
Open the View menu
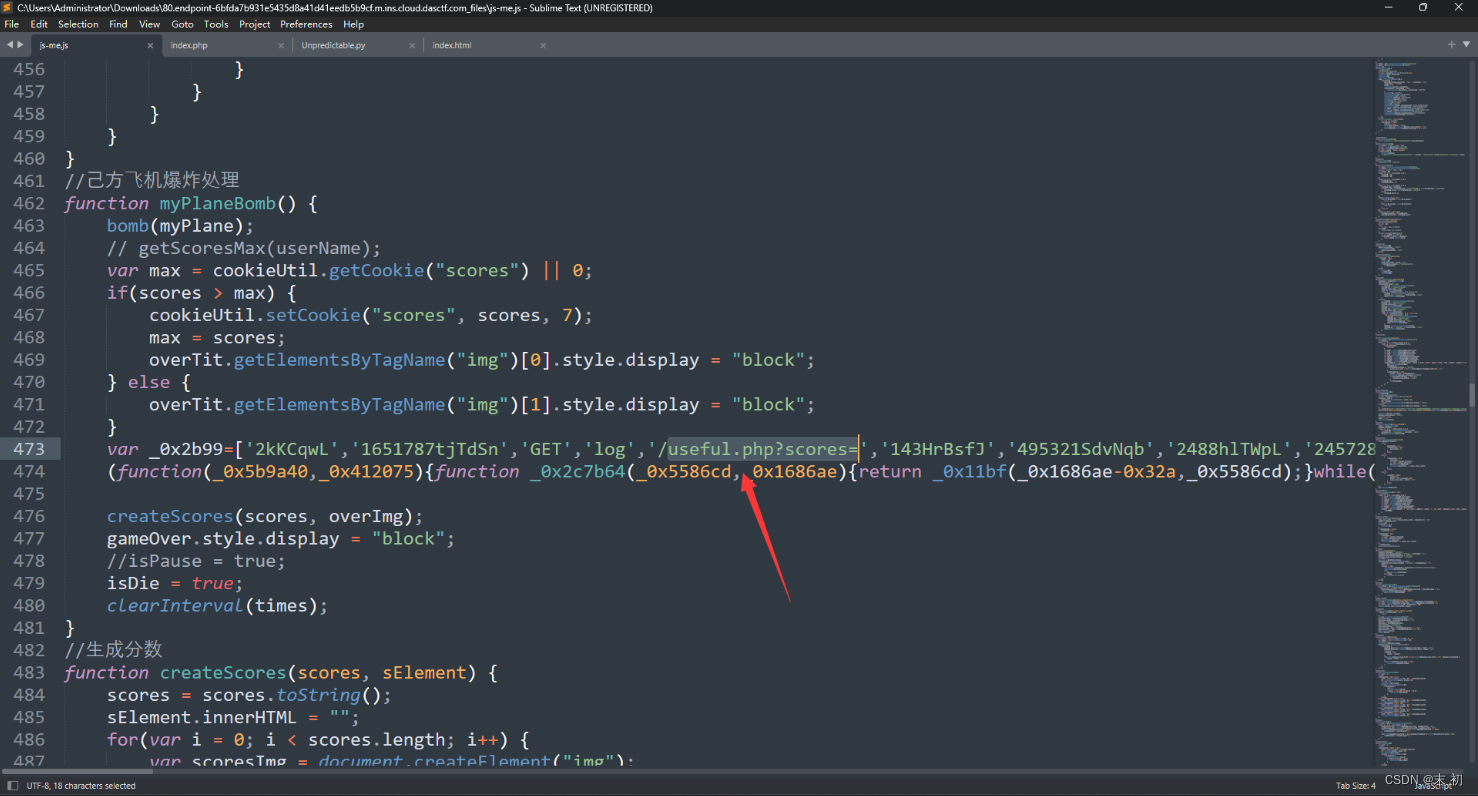click(x=149, y=24)
